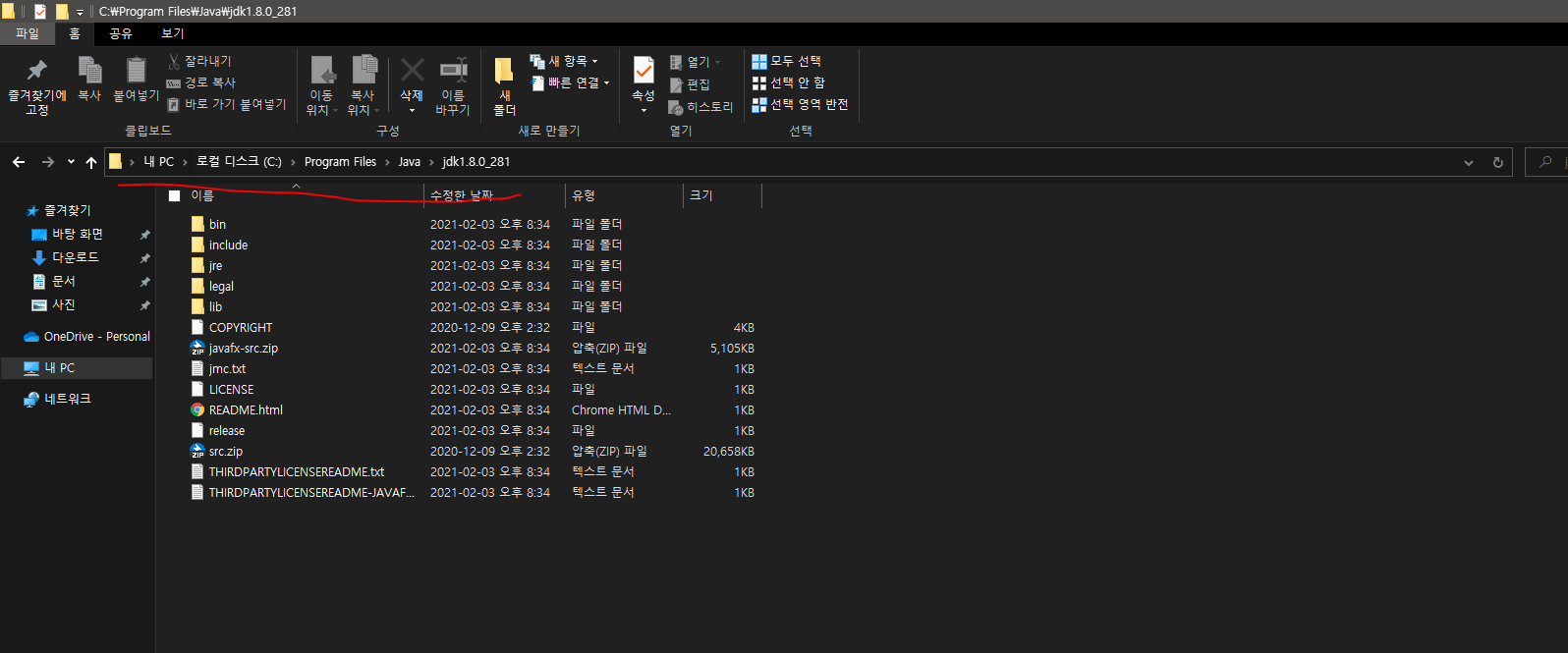Click the 붙여넣기 paste icon
Screen dimensions: 1568x653
coord(137,70)
